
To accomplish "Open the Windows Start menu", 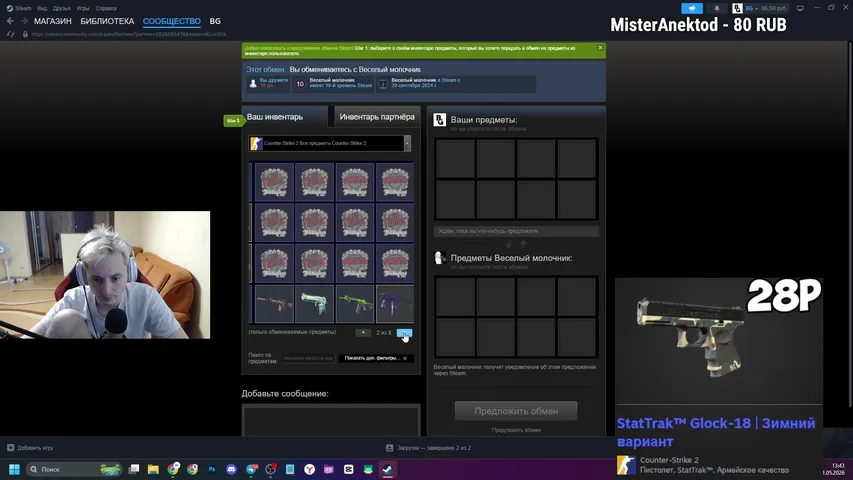I will tap(15, 469).
